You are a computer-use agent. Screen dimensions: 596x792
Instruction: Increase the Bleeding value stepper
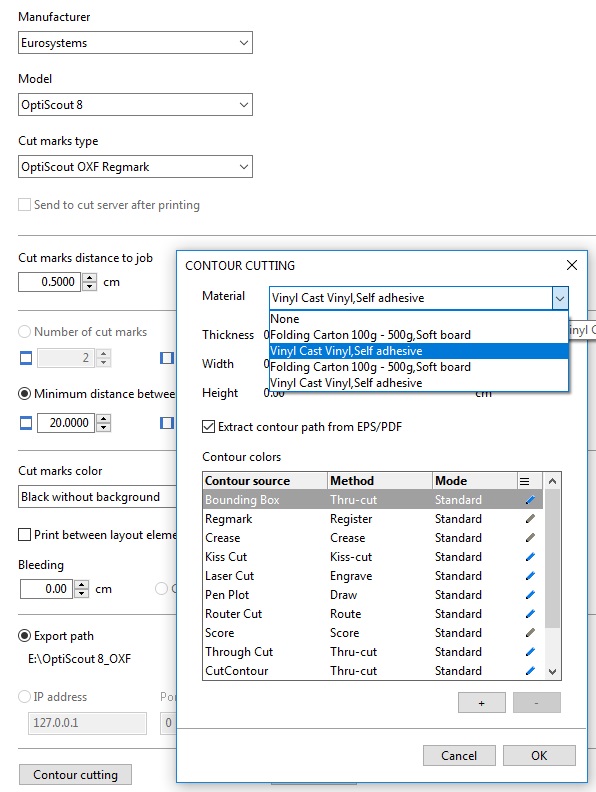point(81,584)
